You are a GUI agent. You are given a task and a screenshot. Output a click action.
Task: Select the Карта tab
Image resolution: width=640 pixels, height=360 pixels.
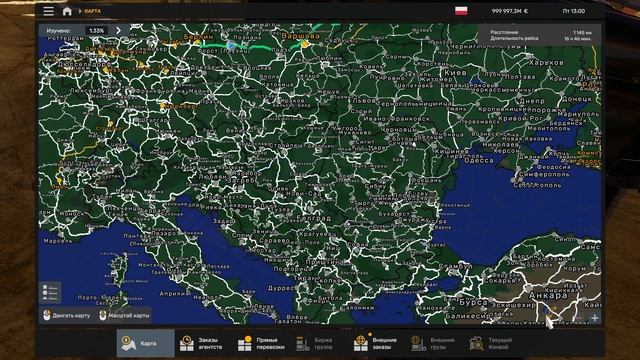(145, 343)
